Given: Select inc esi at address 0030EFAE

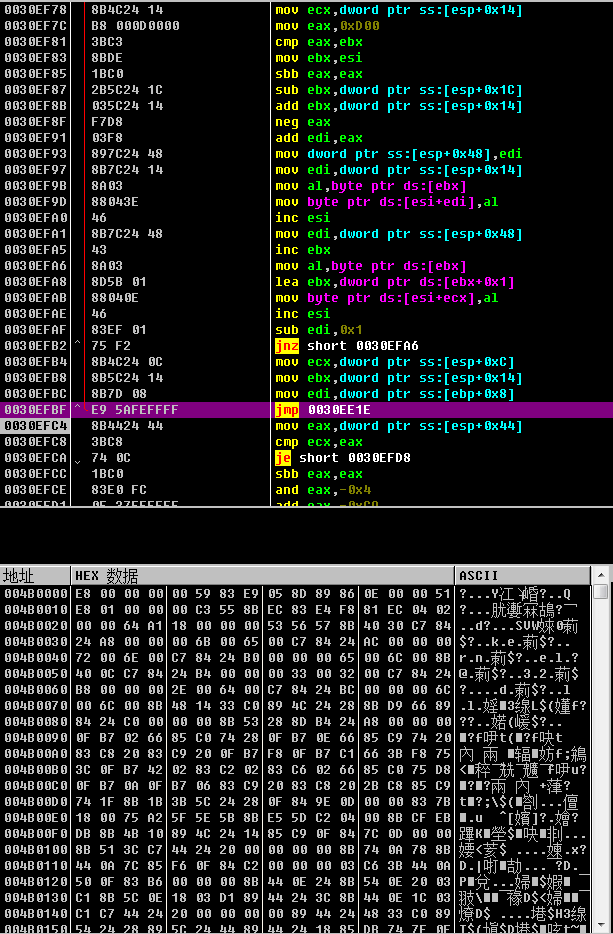Looking at the screenshot, I should 303,314.
